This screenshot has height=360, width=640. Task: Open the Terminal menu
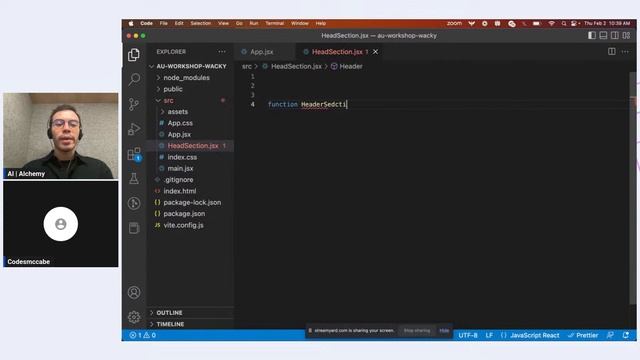[x=274, y=23]
